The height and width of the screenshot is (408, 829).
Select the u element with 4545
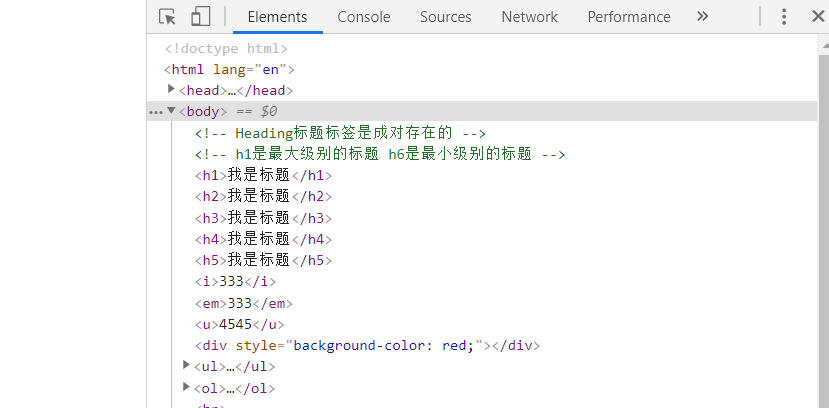pyautogui.click(x=240, y=324)
